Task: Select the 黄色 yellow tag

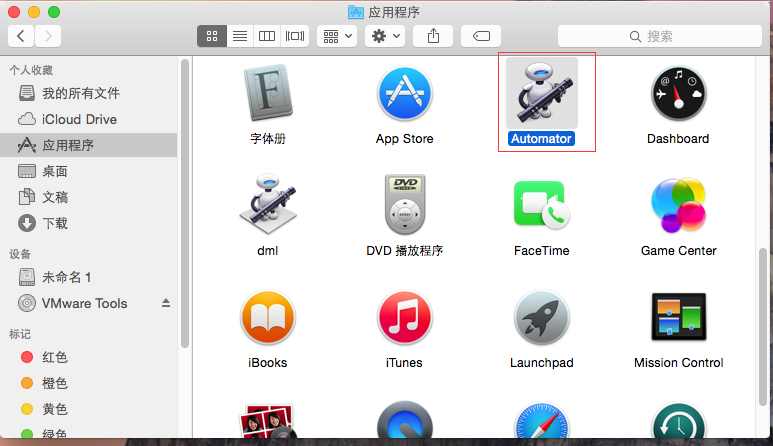Action: 89,409
